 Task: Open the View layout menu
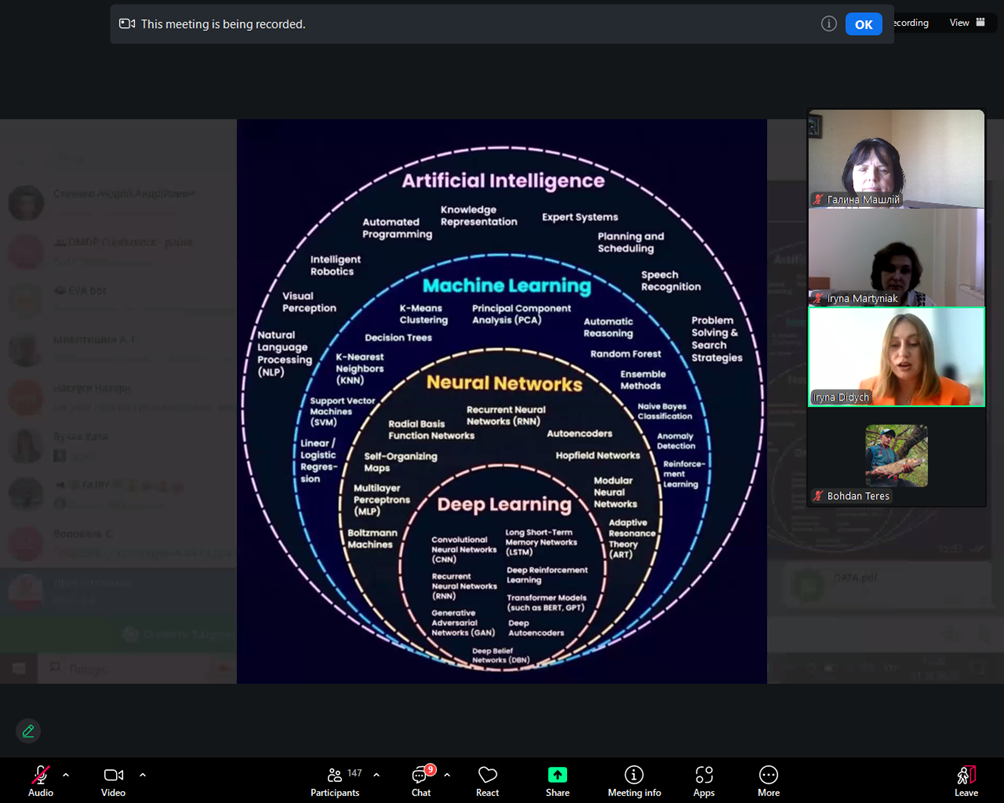[966, 23]
